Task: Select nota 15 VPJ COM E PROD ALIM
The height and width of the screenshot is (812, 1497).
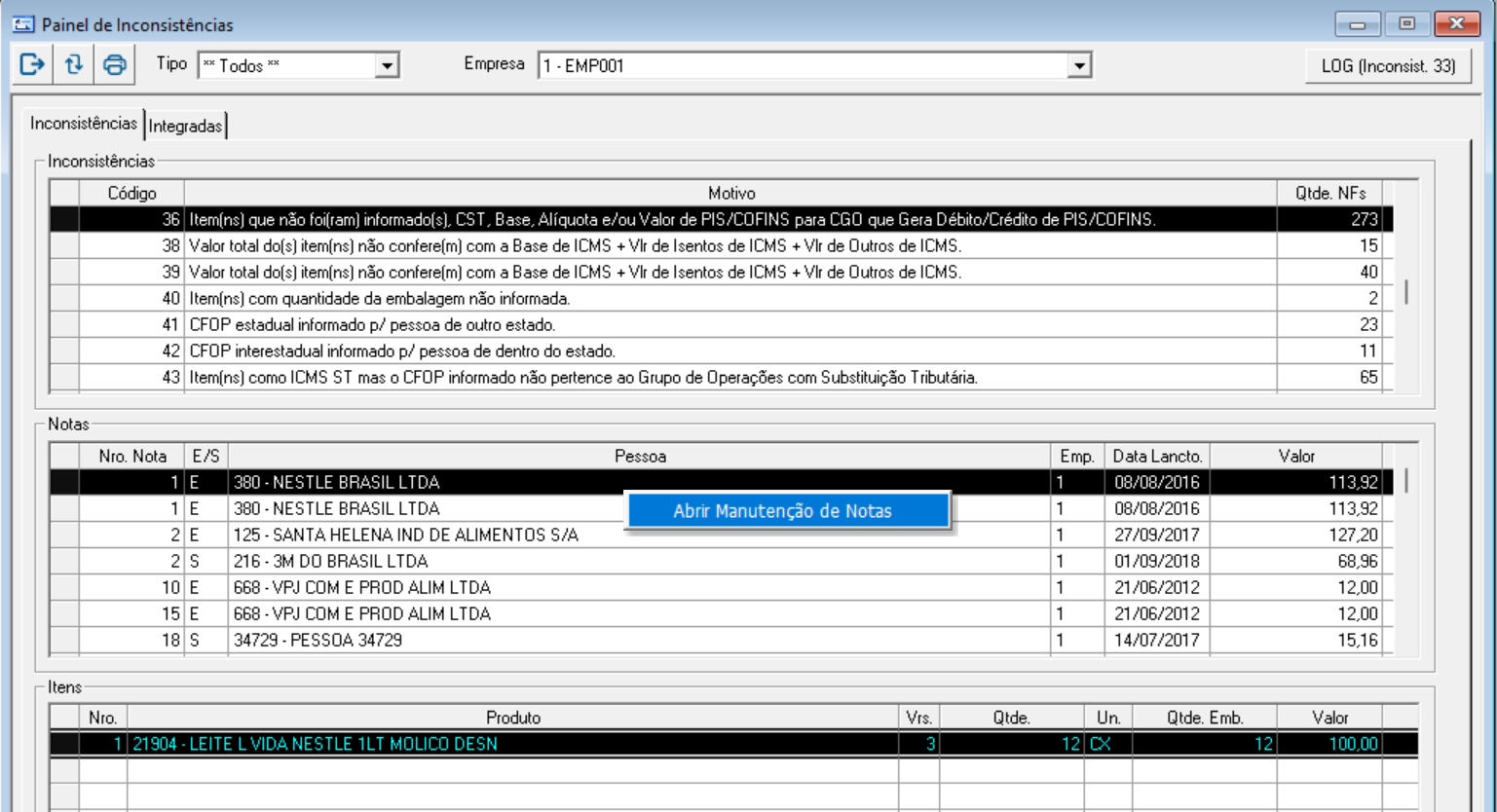Action: click(722, 613)
